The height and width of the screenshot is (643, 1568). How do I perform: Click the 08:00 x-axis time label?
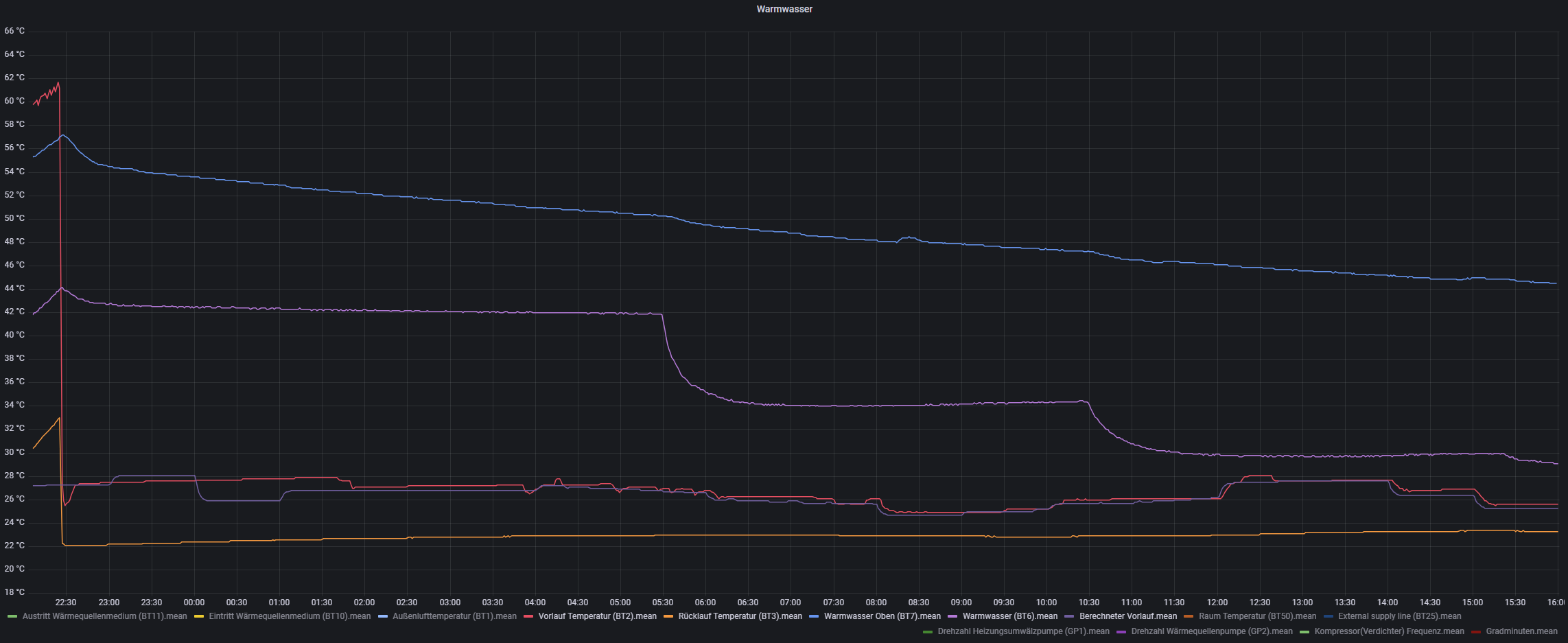click(x=876, y=603)
